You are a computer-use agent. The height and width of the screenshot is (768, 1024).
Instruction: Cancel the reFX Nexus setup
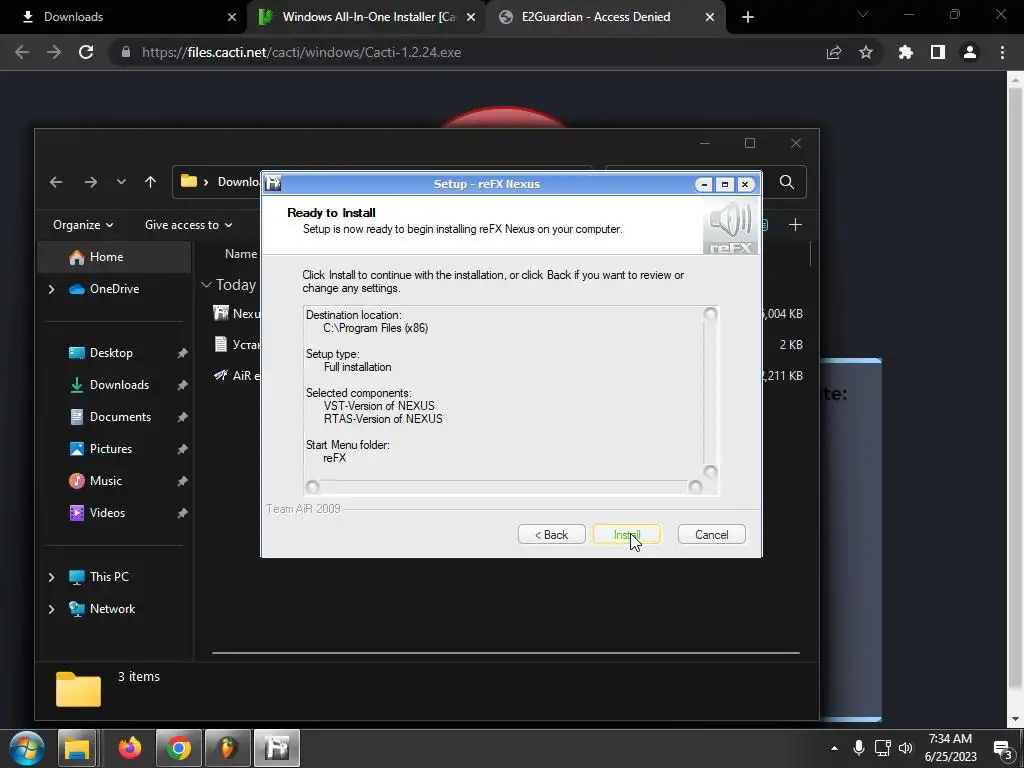click(x=711, y=534)
